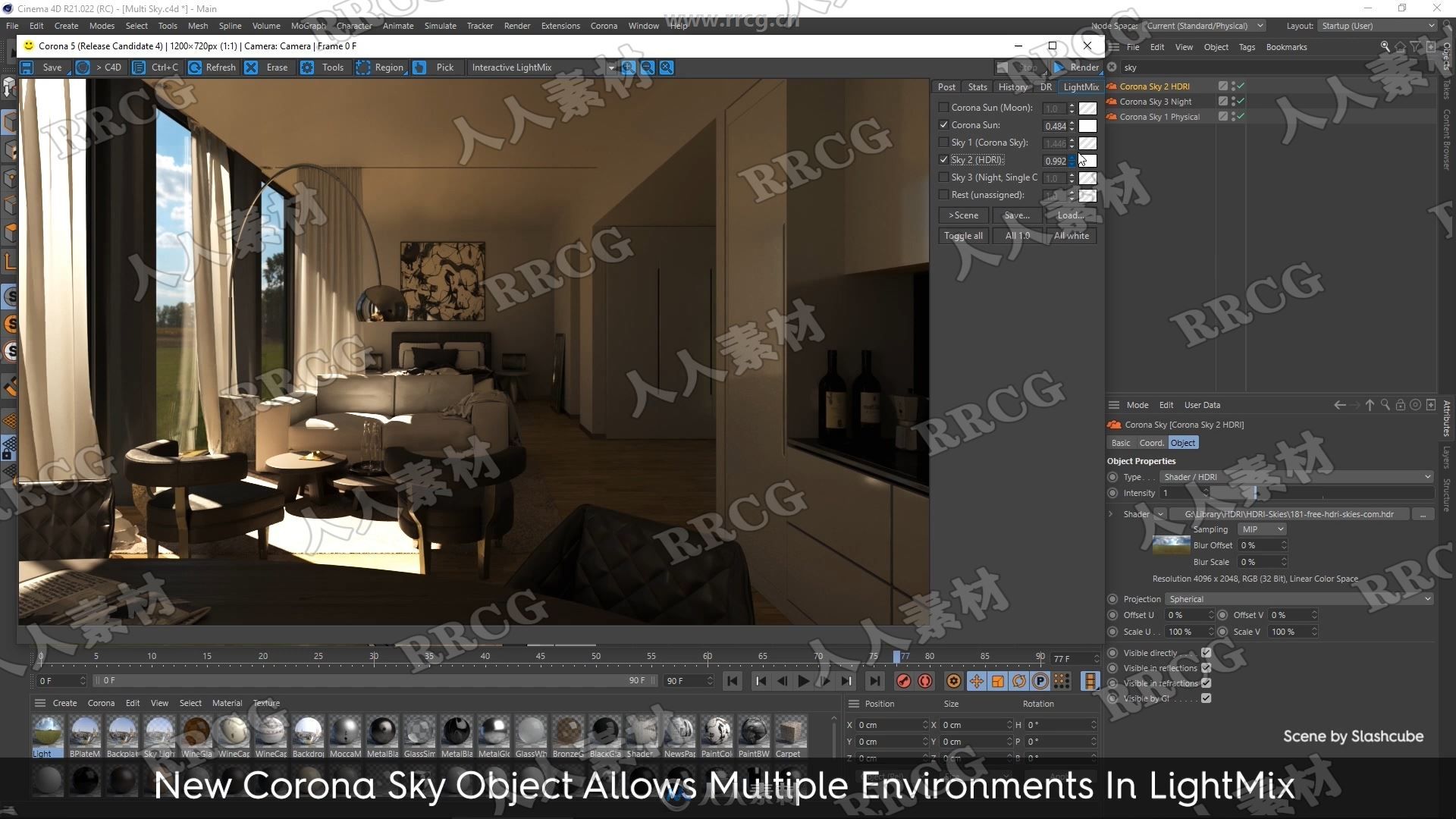Open the Extensions menu
Screen dimensions: 1456x819
click(x=560, y=26)
